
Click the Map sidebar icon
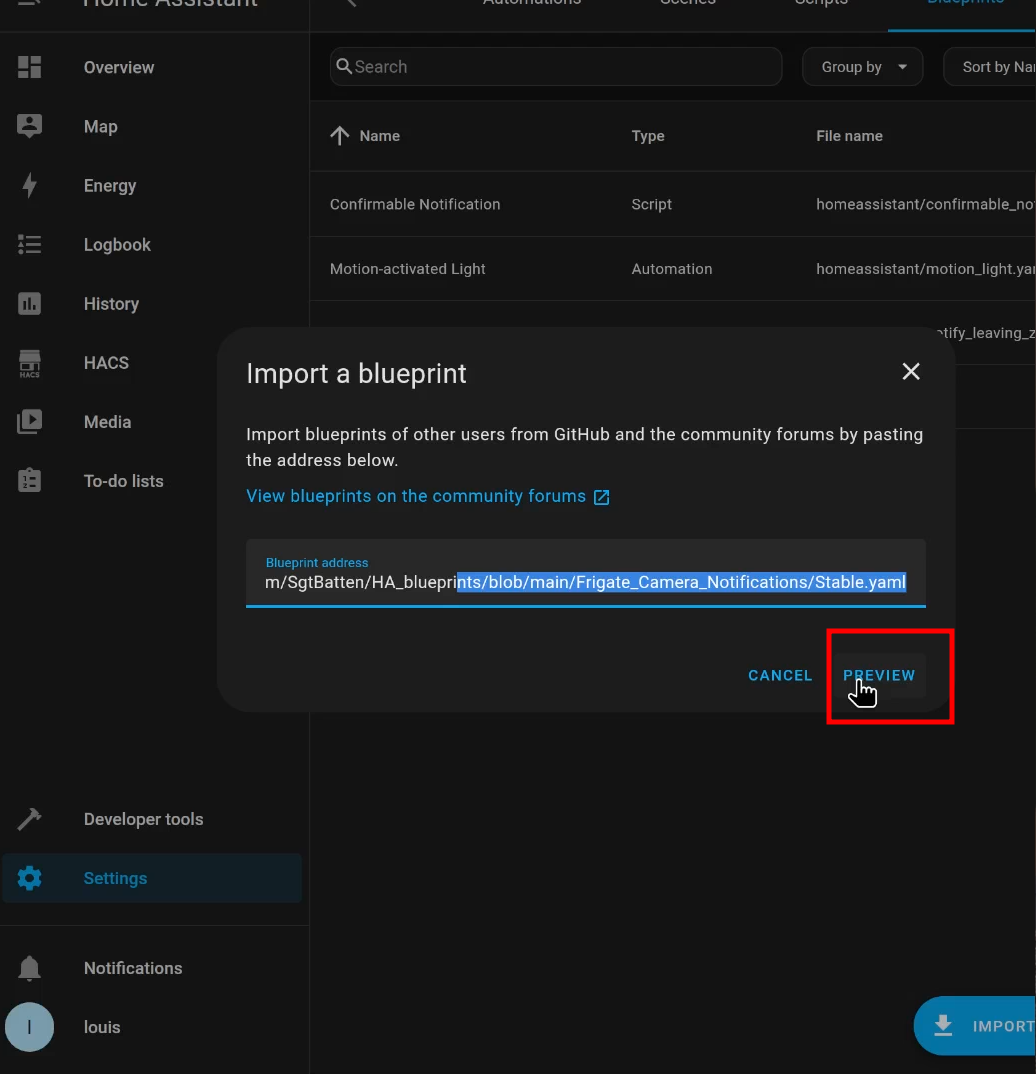tap(29, 126)
